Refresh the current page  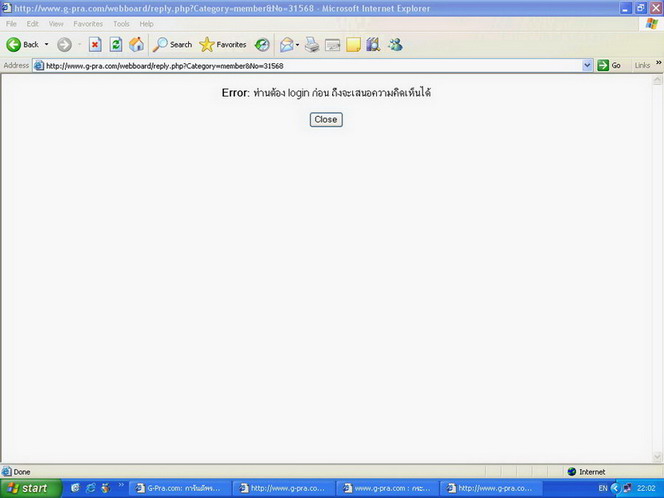[116, 44]
